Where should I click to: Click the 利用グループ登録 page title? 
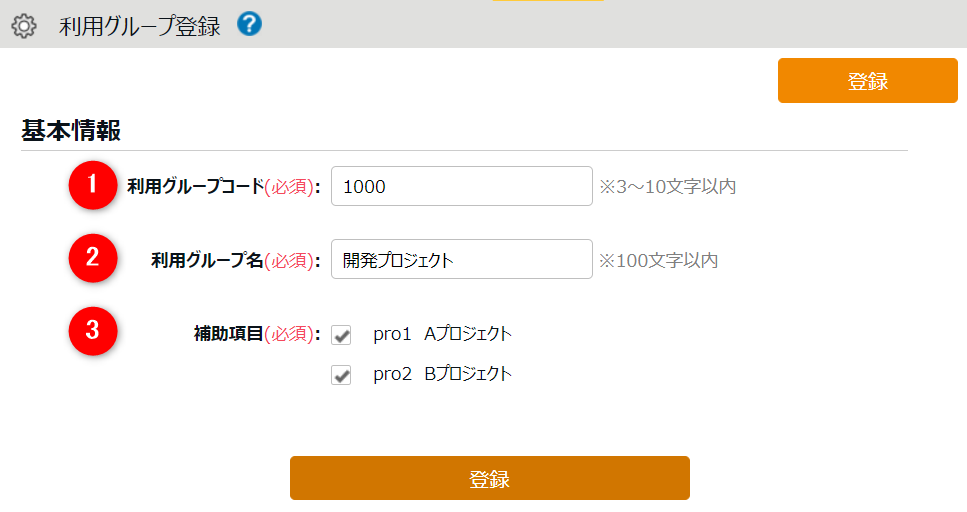(140, 27)
